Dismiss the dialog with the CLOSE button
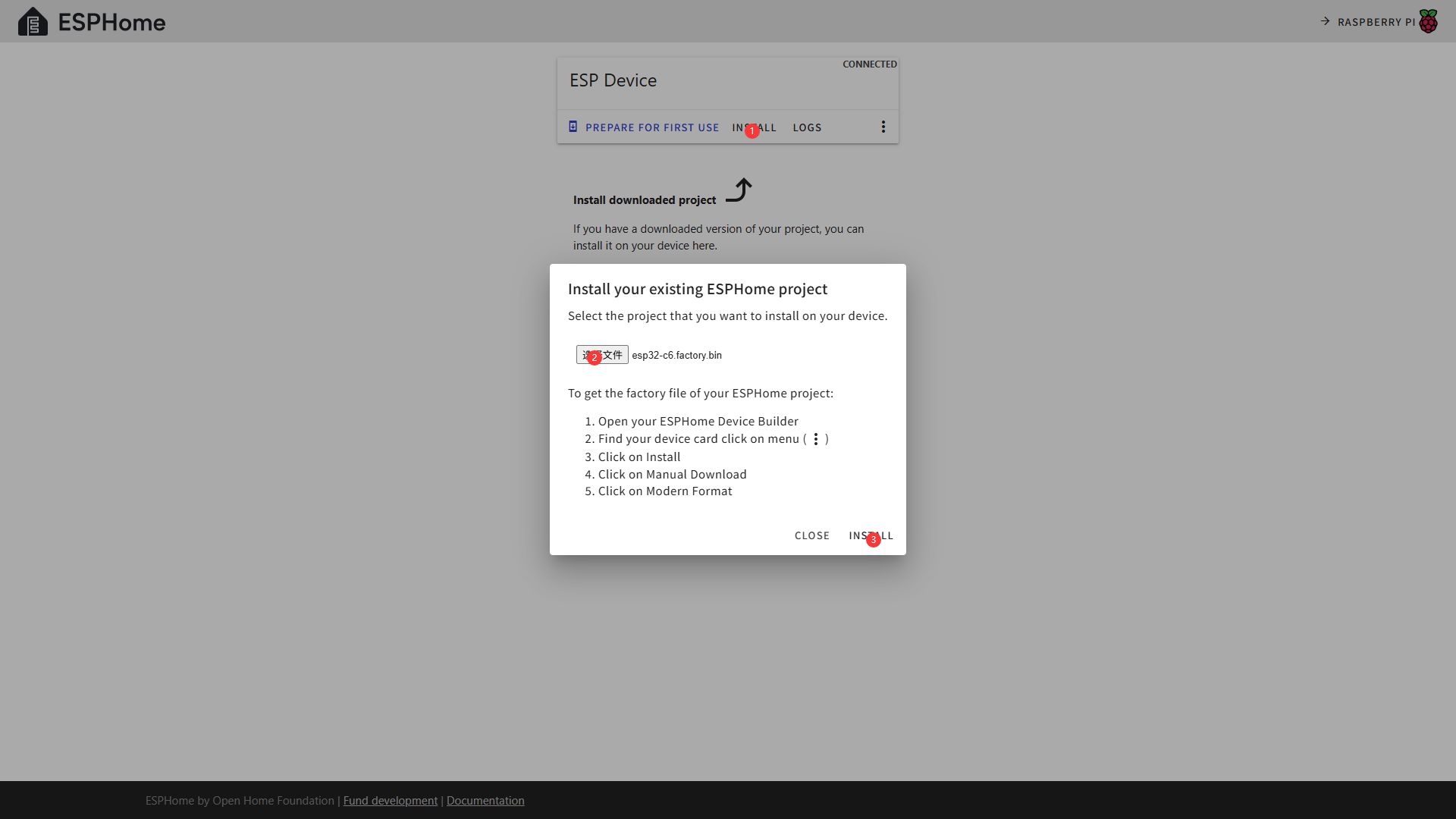This screenshot has height=819, width=1456. 811,535
